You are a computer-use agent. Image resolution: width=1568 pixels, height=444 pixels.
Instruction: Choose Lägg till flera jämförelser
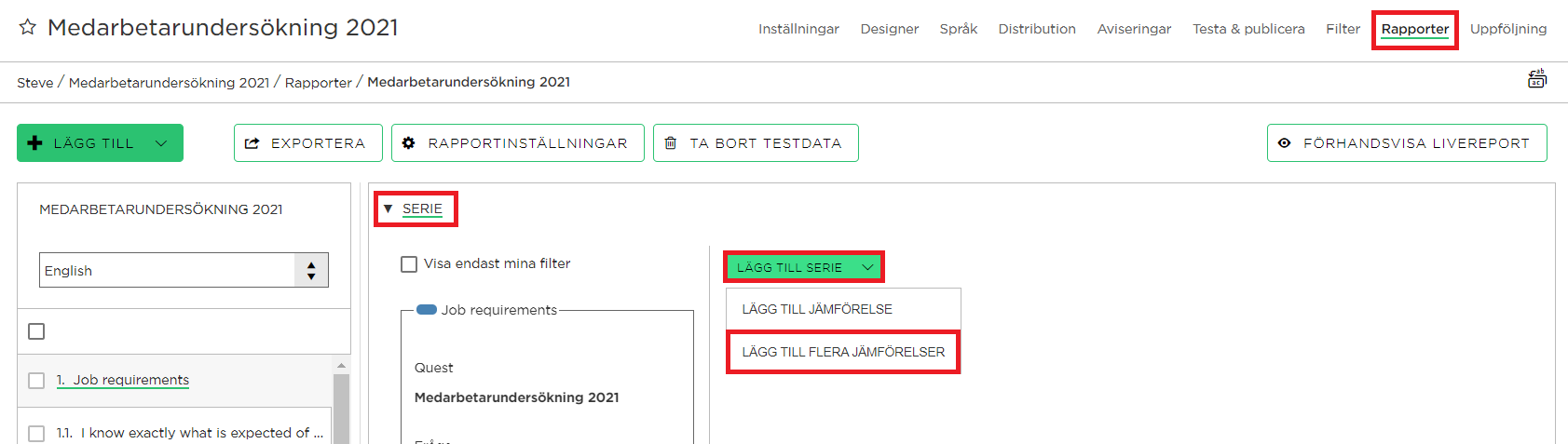coord(843,352)
